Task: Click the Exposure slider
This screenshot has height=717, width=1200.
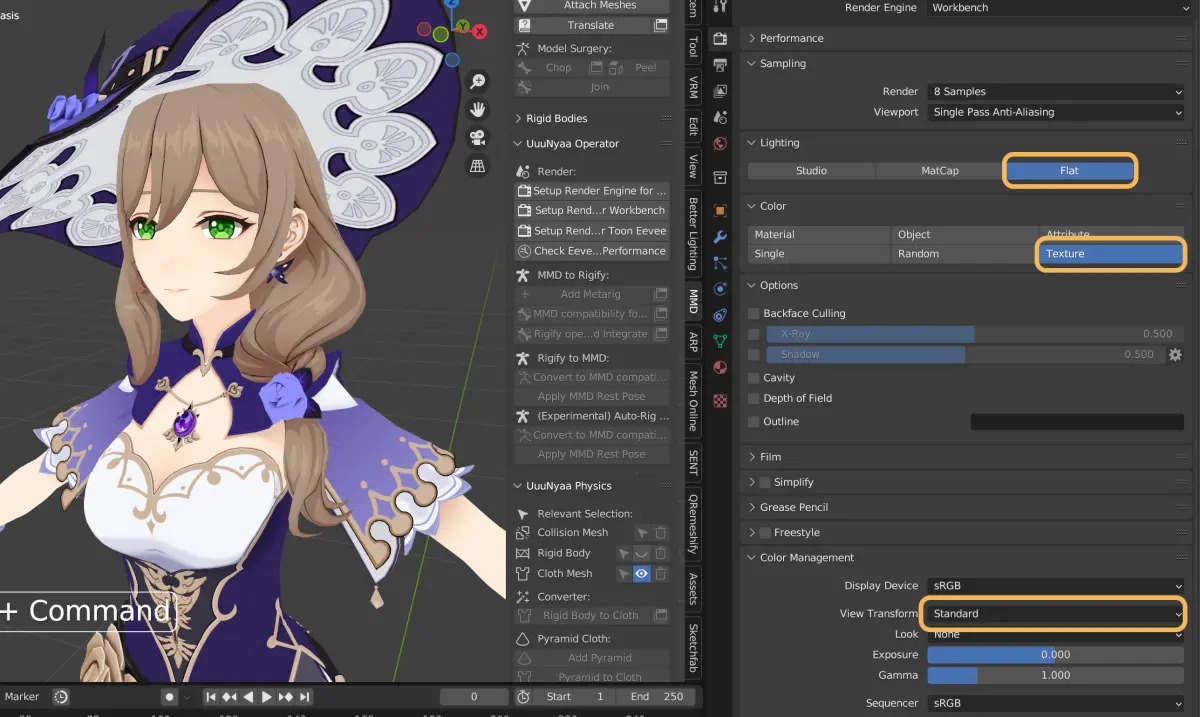Action: [x=1056, y=655]
